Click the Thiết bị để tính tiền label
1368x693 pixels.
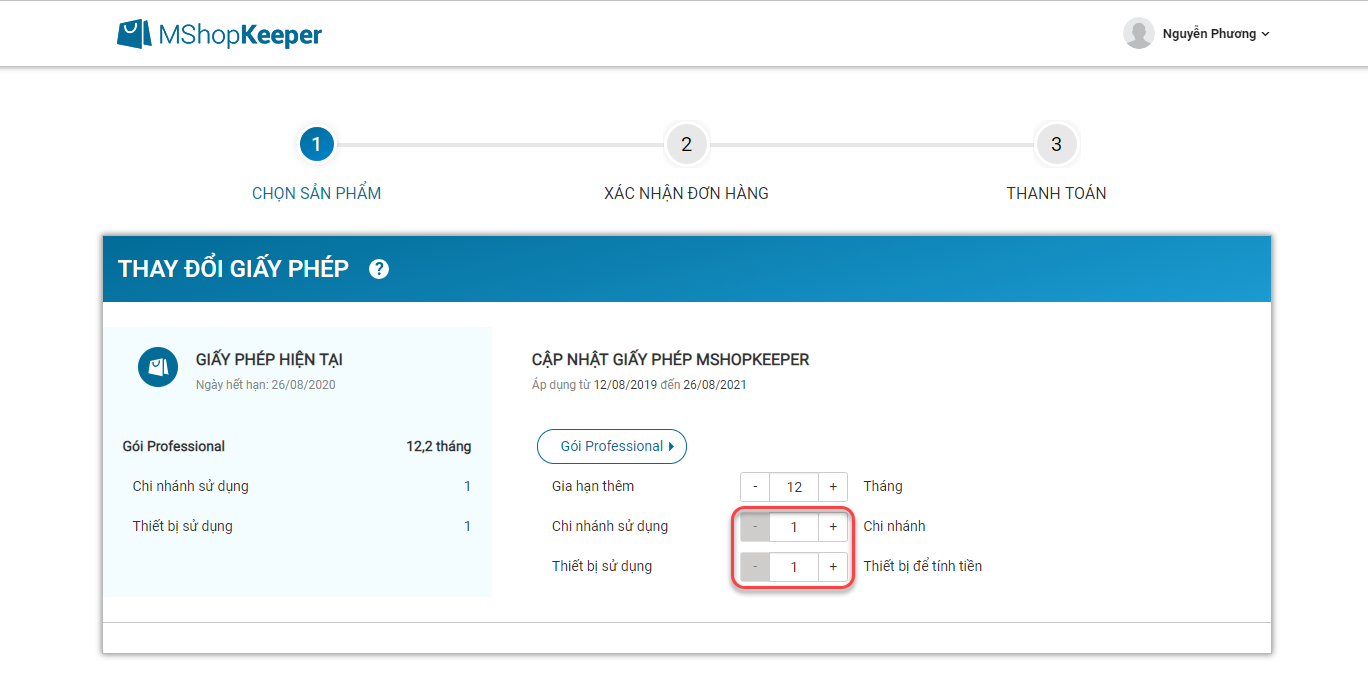coord(923,566)
